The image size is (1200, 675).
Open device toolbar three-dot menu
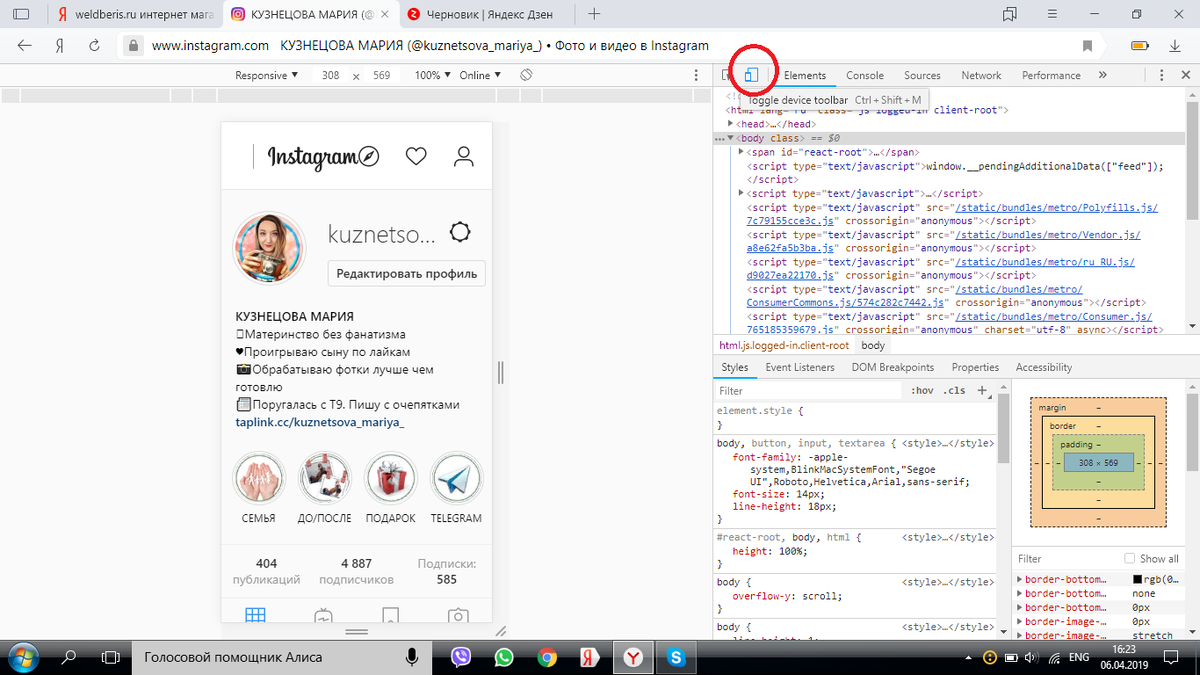coord(697,75)
